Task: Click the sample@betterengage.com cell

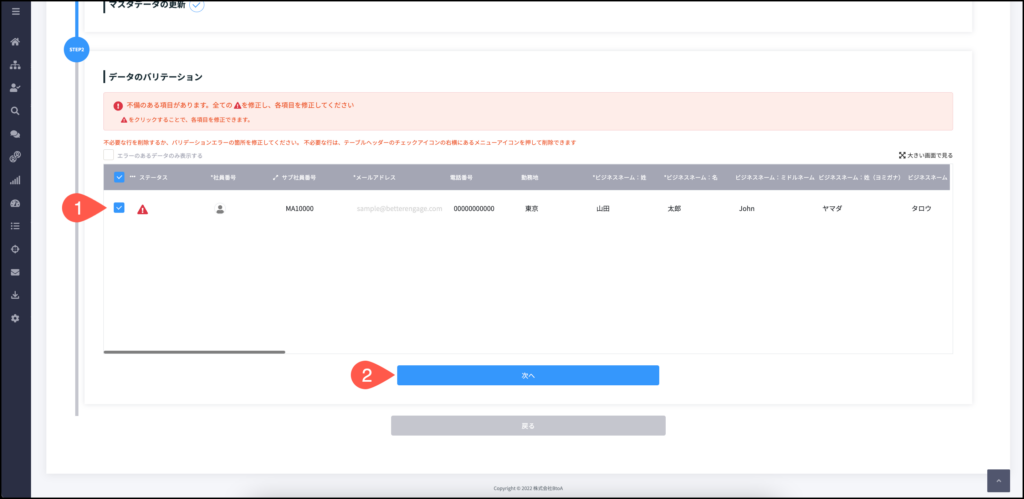Action: (x=400, y=209)
